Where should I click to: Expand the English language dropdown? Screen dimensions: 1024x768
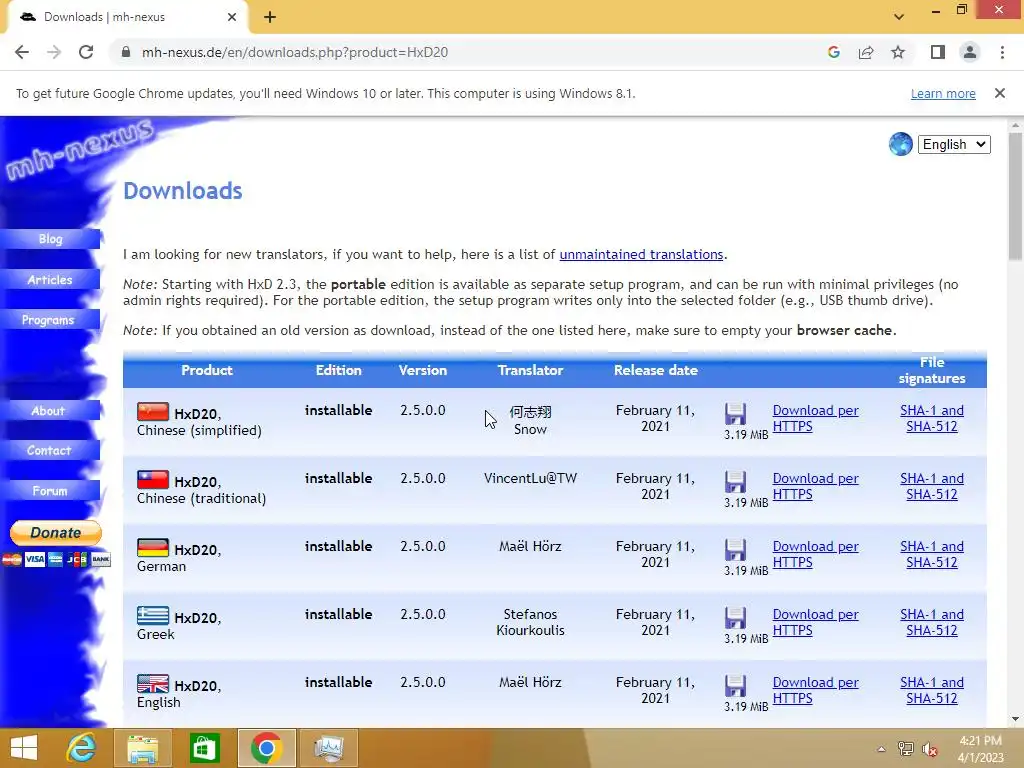pyautogui.click(x=954, y=144)
